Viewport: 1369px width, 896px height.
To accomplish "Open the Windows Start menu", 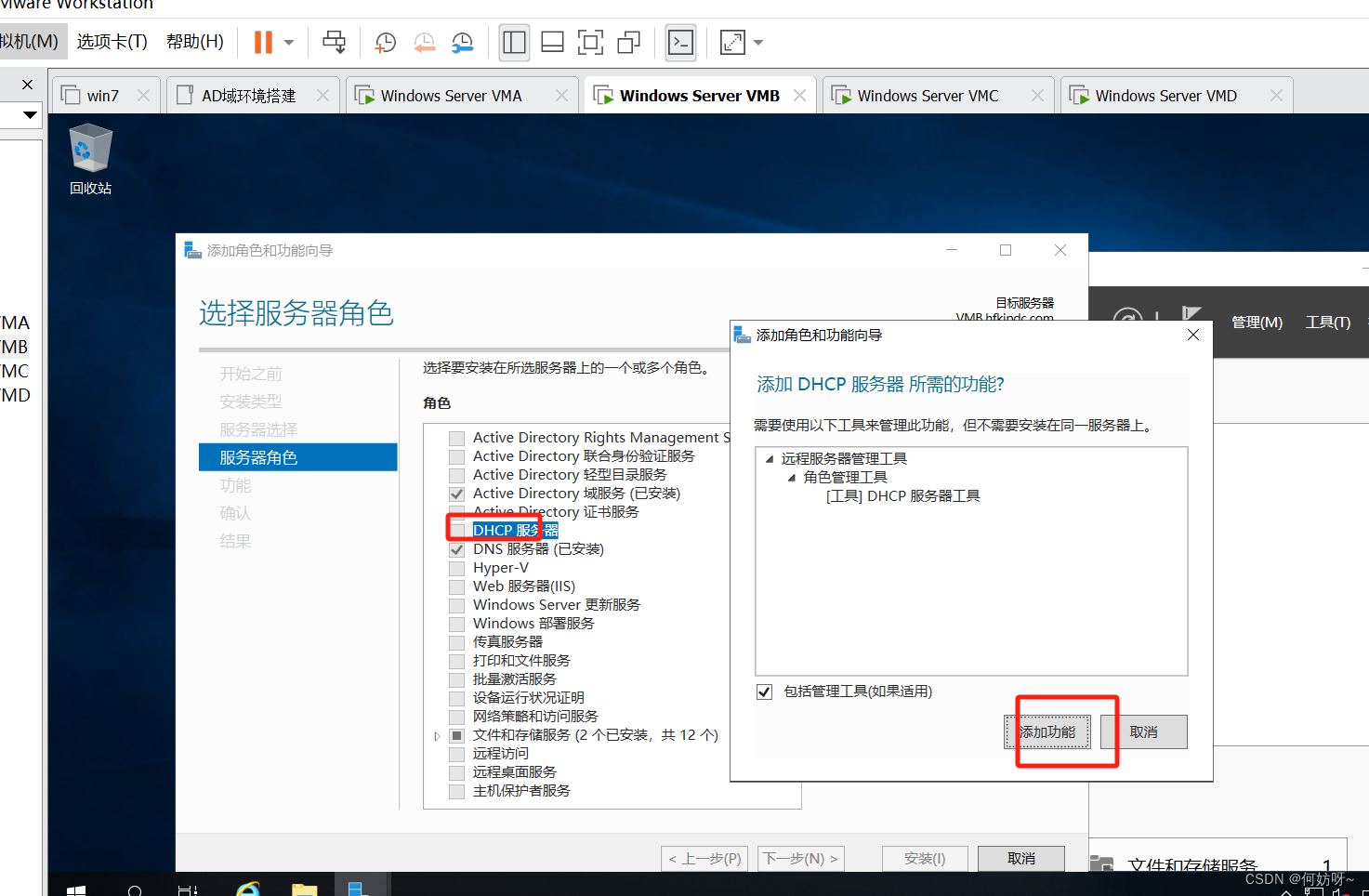I will point(76,889).
